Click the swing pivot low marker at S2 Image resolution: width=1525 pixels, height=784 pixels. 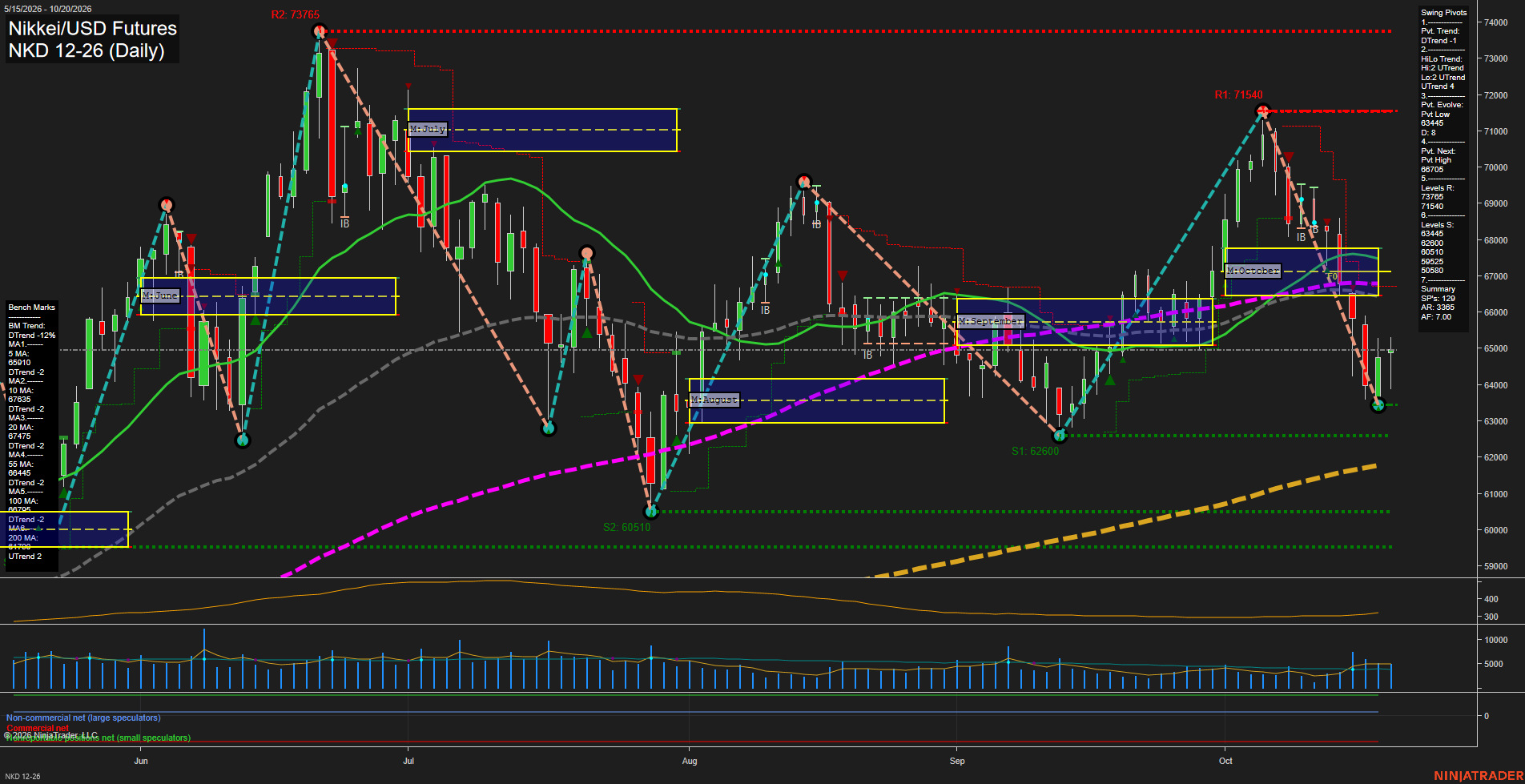[x=651, y=511]
